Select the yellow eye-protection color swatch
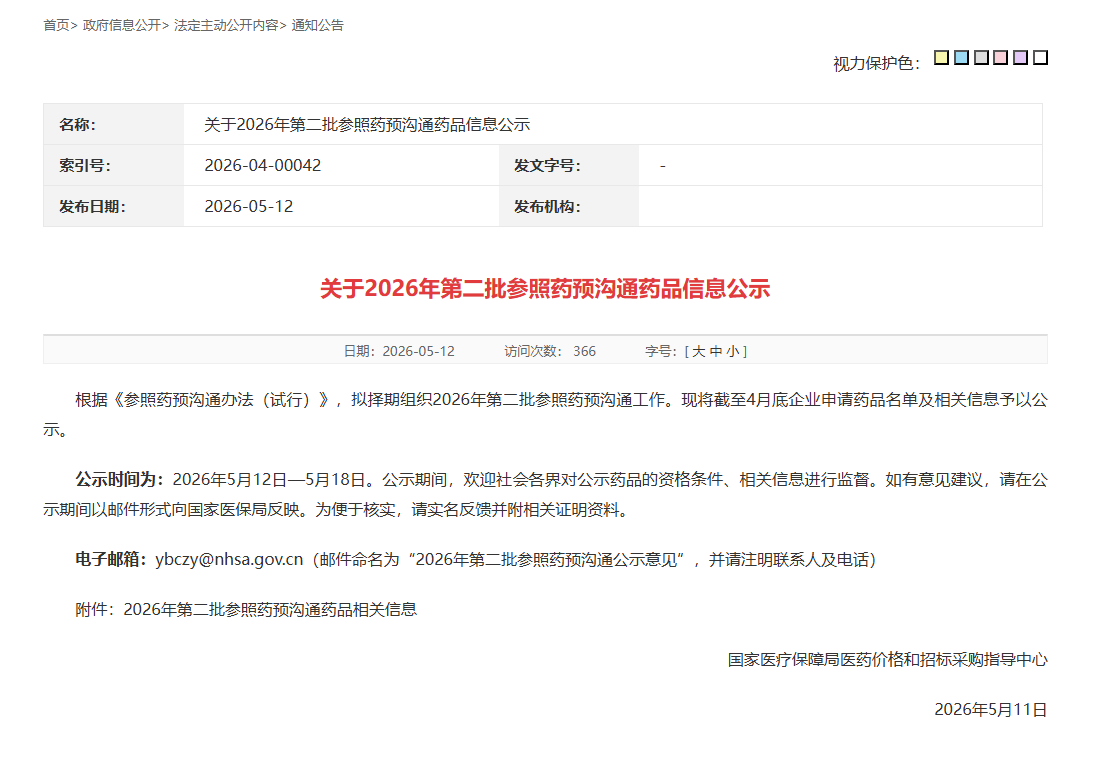1093x761 pixels. tap(941, 57)
